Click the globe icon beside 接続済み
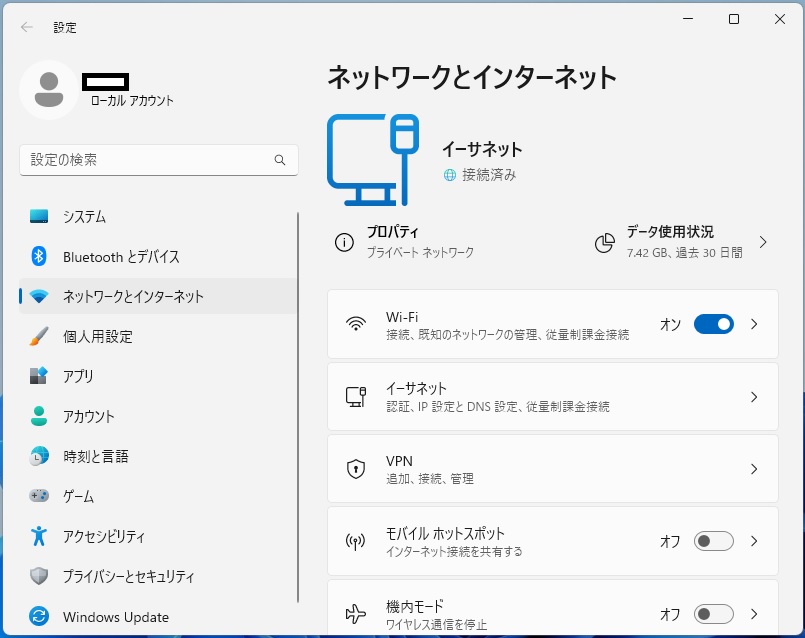Screen dimensions: 805x638 point(450,176)
